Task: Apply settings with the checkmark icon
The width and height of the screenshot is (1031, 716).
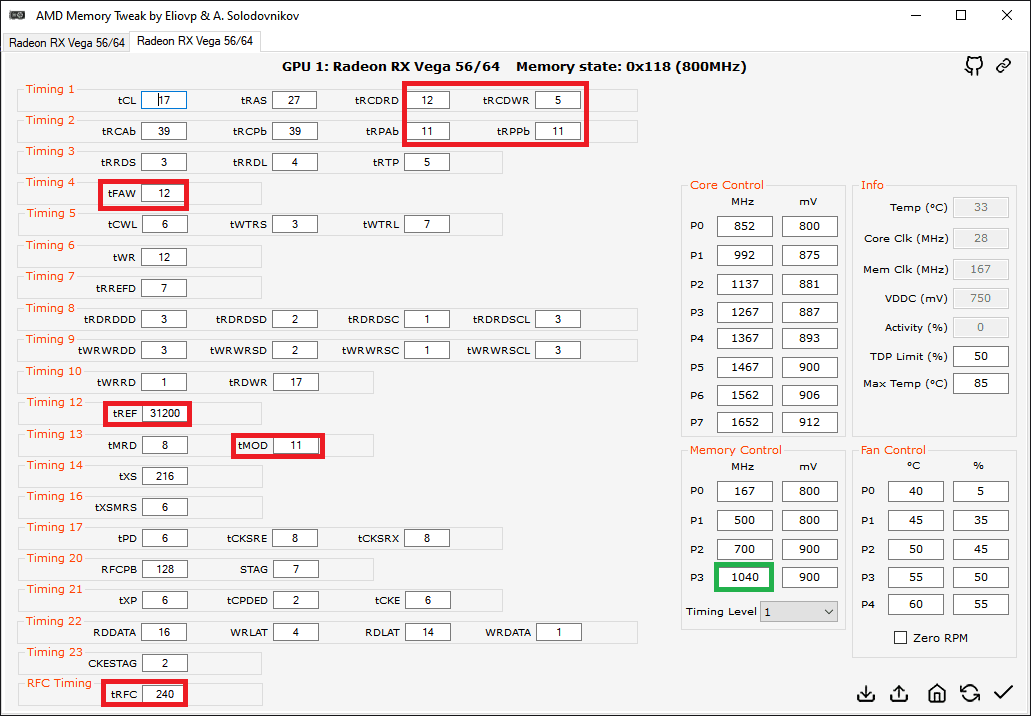Action: tap(1003, 692)
